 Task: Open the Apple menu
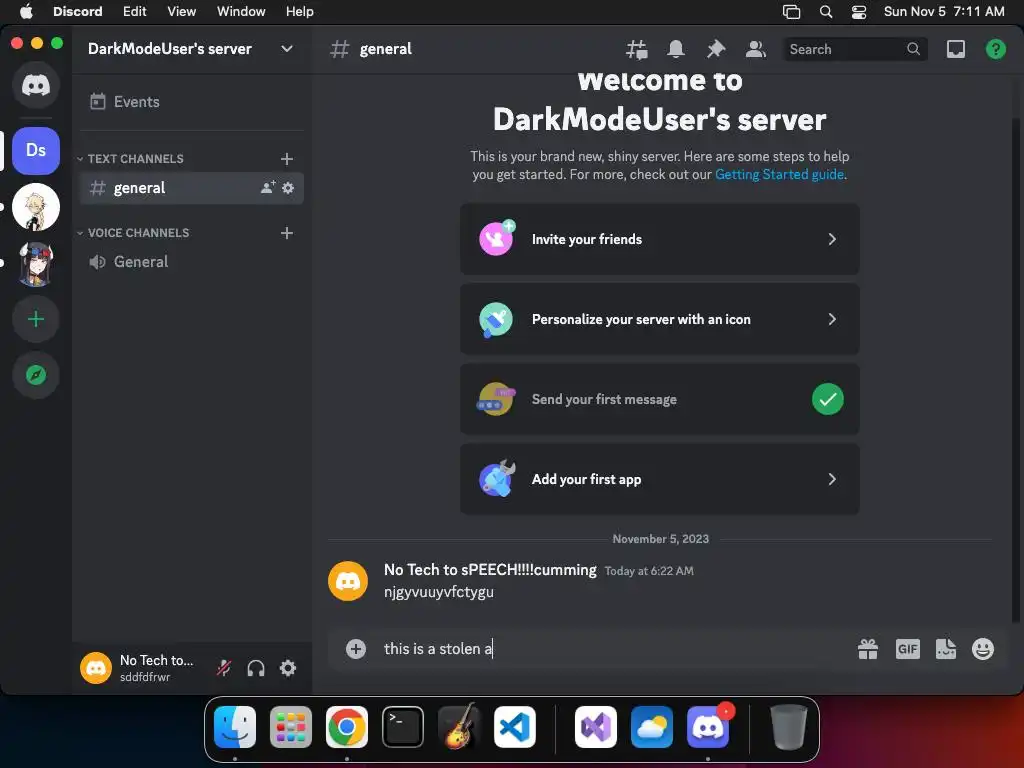point(26,11)
